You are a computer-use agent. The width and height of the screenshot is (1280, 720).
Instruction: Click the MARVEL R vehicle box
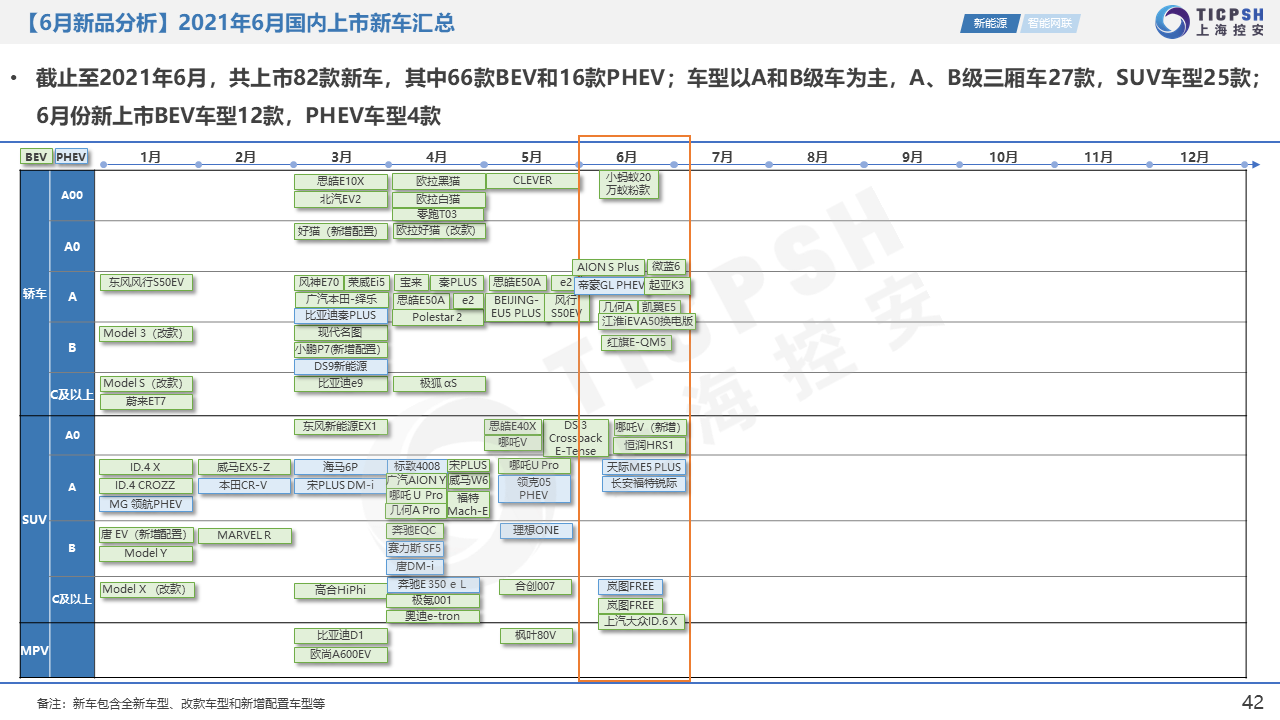pyautogui.click(x=244, y=535)
